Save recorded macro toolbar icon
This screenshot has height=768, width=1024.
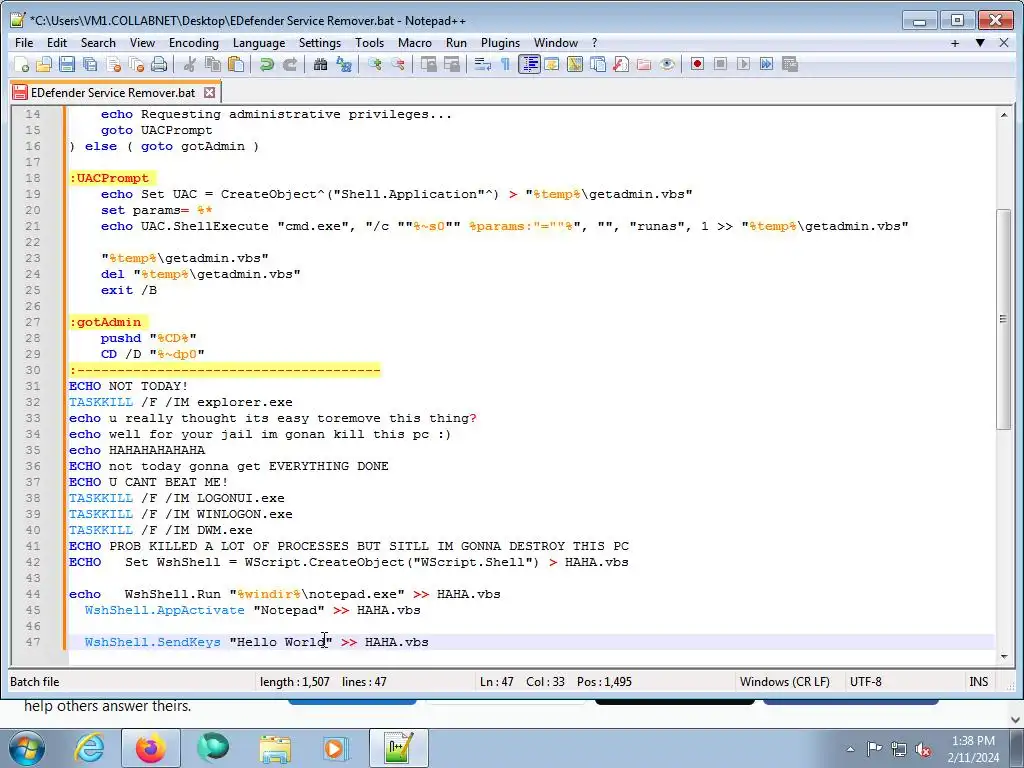pos(790,64)
